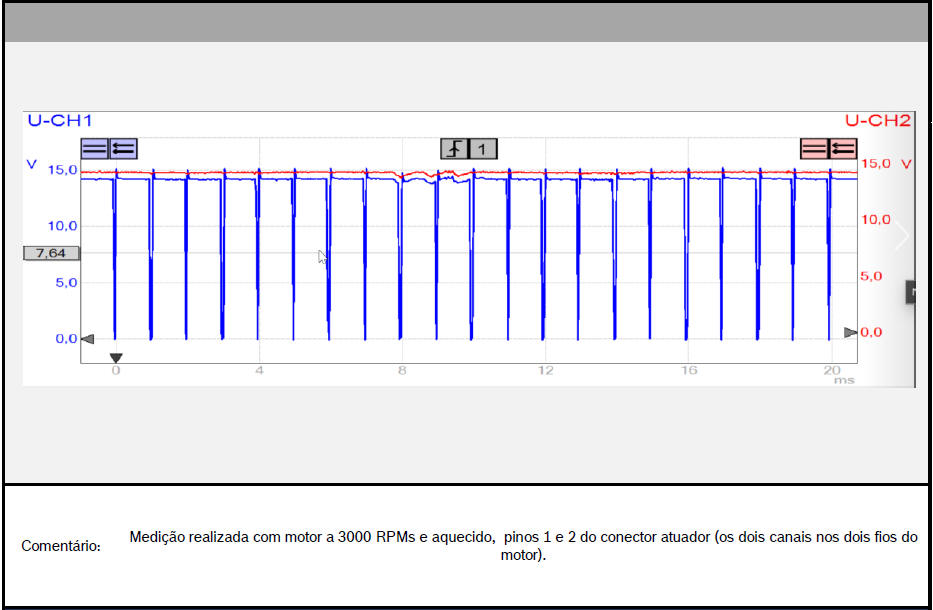Select the rising edge trigger icon

(455, 149)
